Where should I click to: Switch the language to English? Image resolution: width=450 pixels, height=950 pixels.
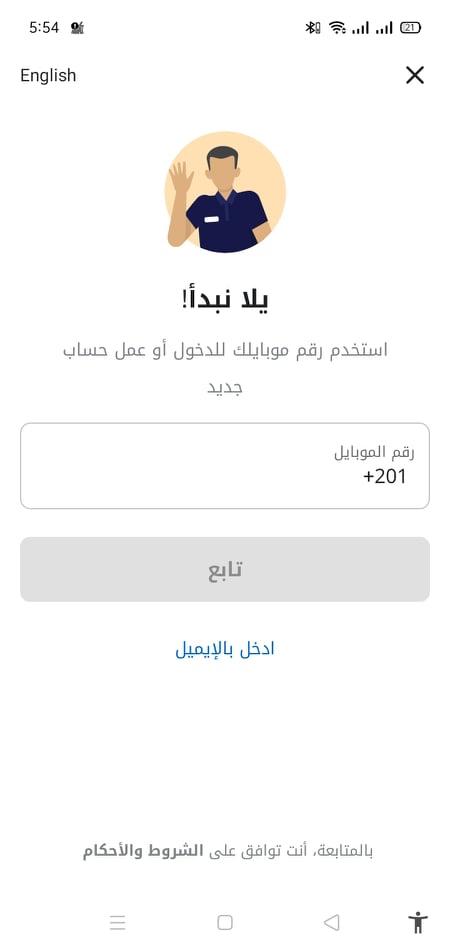(48, 75)
